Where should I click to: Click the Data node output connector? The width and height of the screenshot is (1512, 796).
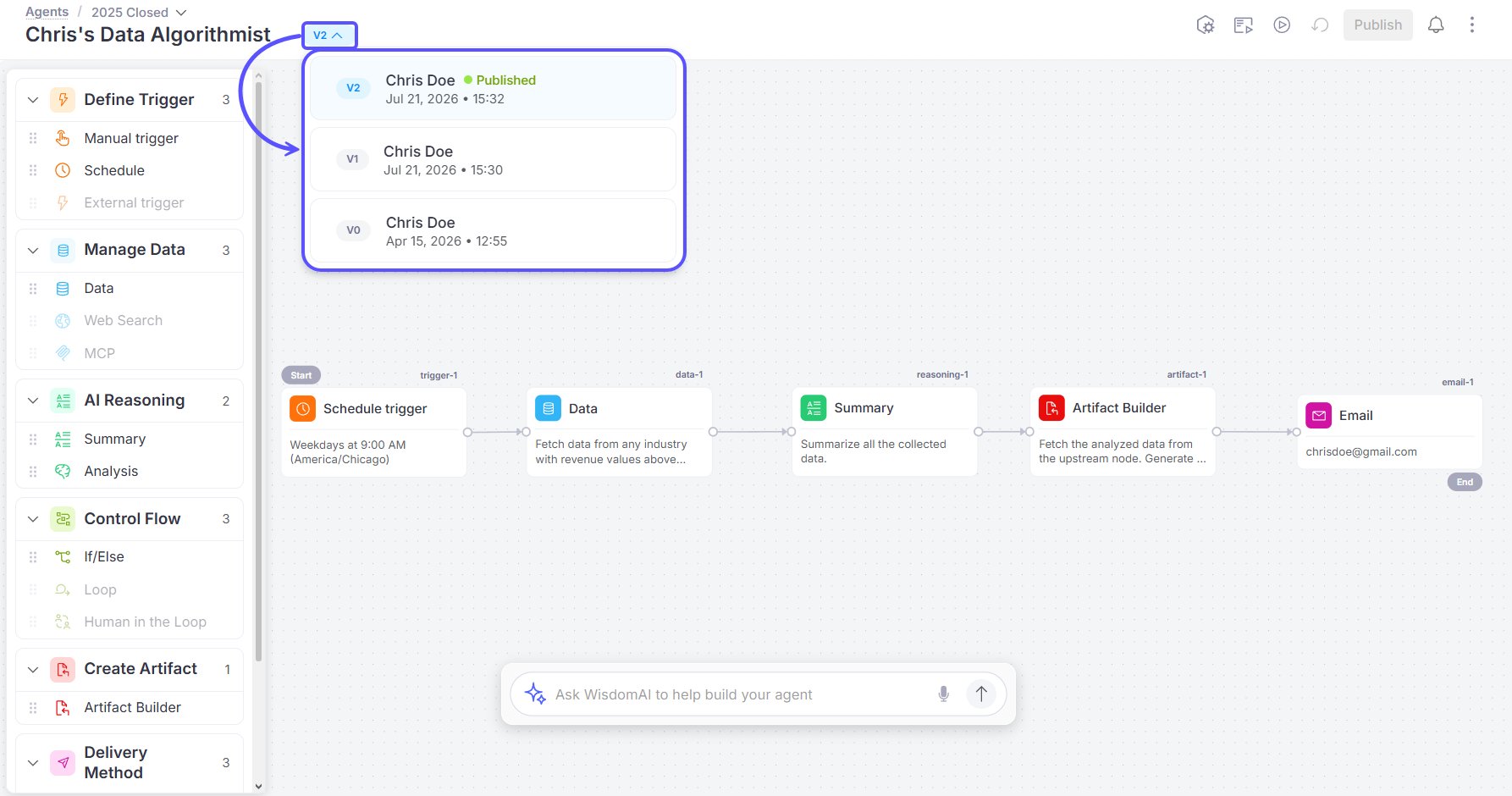pos(713,432)
